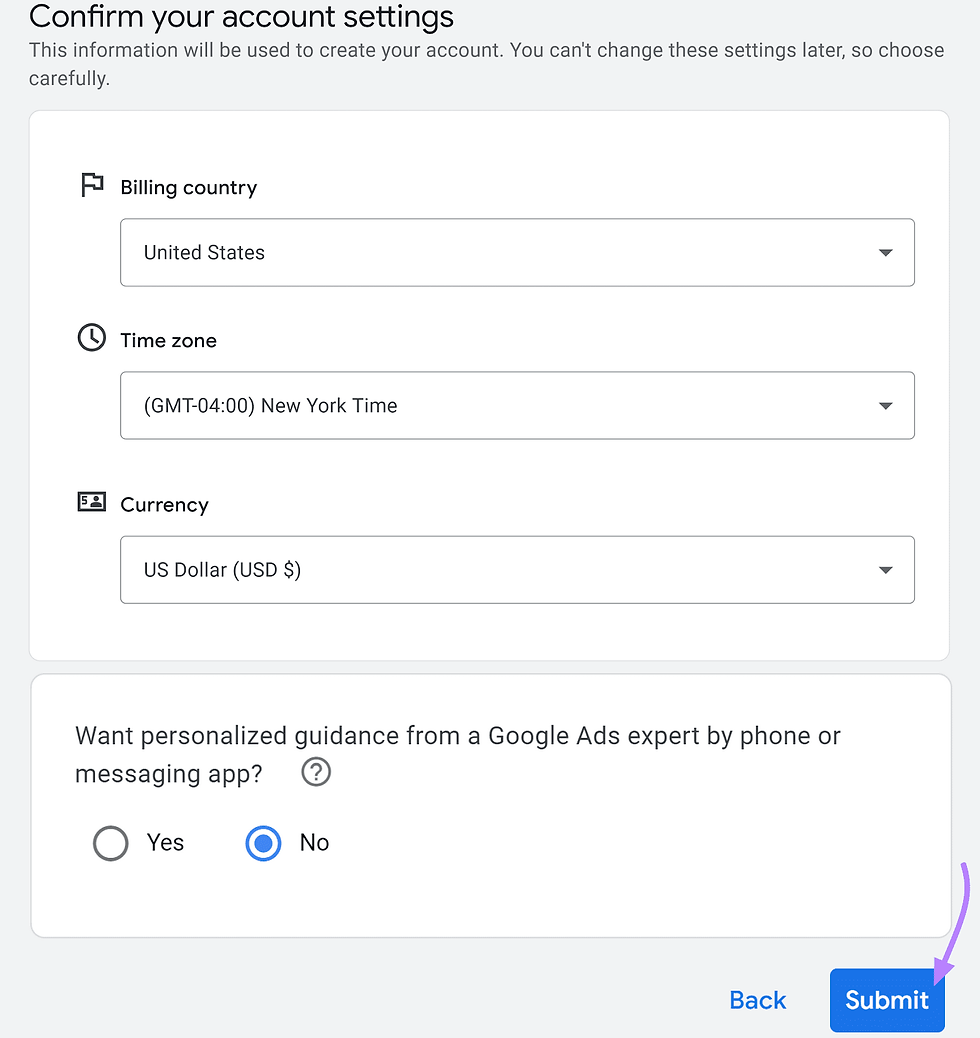This screenshot has height=1038, width=980.
Task: Click the Yes label text
Action: [164, 843]
